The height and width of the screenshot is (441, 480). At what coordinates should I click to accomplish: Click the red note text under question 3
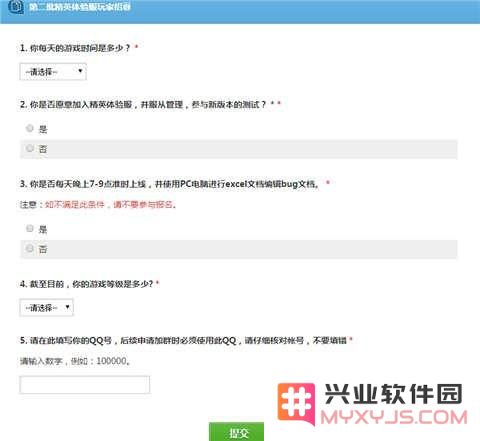(x=111, y=204)
